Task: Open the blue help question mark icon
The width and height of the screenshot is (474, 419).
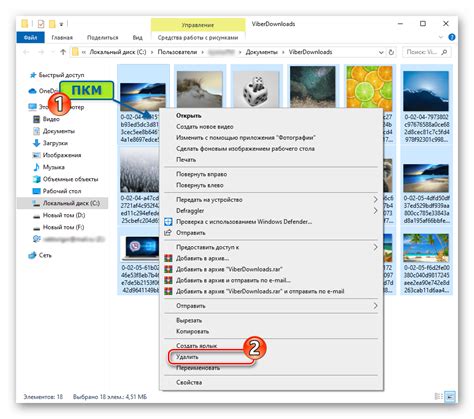Action: pyautogui.click(x=452, y=37)
